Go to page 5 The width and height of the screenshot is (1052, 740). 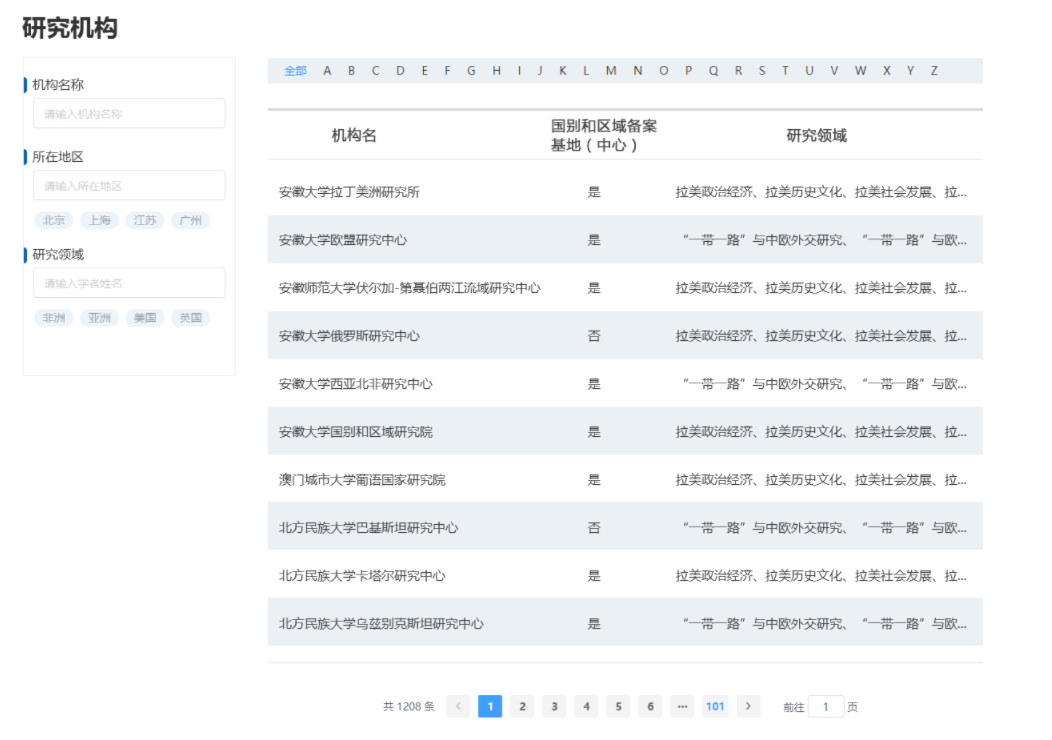[619, 706]
